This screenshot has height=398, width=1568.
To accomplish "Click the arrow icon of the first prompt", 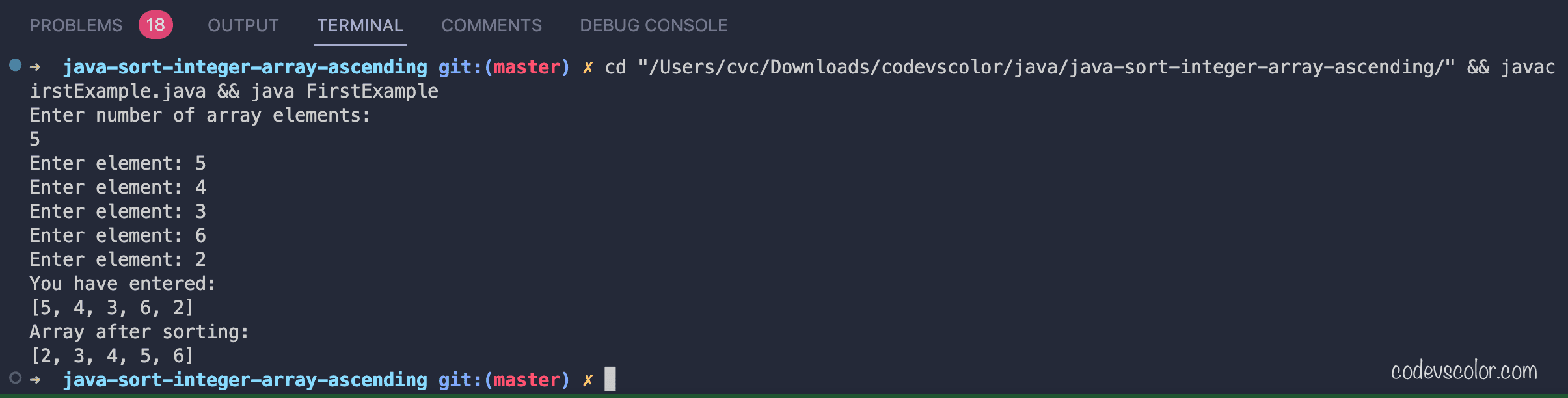I will (36, 67).
